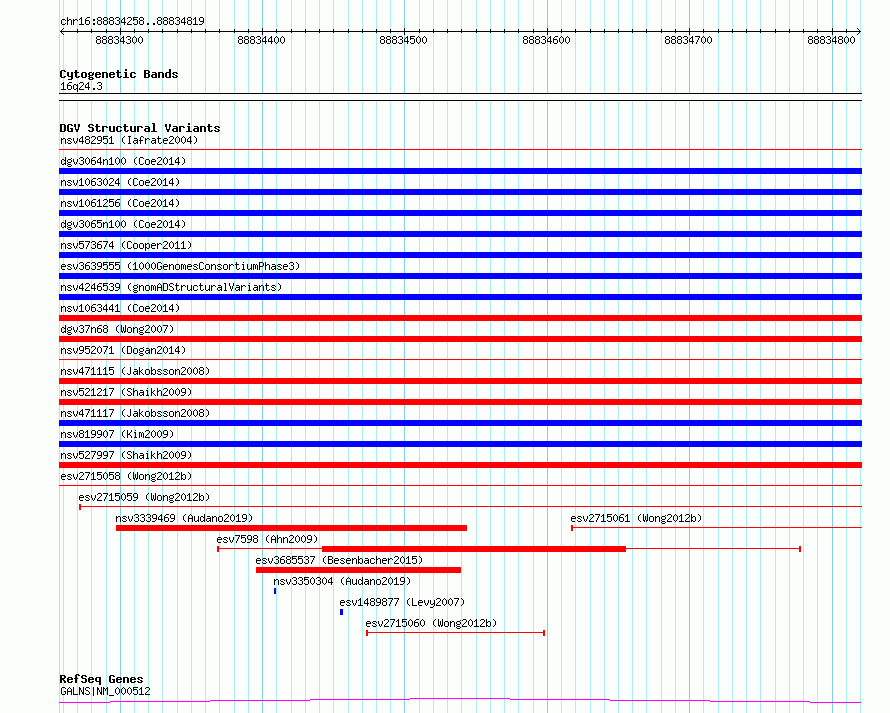Open variant nsv471115 (Jakobsson2008)
The width and height of the screenshot is (890, 713).
[x=135, y=371]
